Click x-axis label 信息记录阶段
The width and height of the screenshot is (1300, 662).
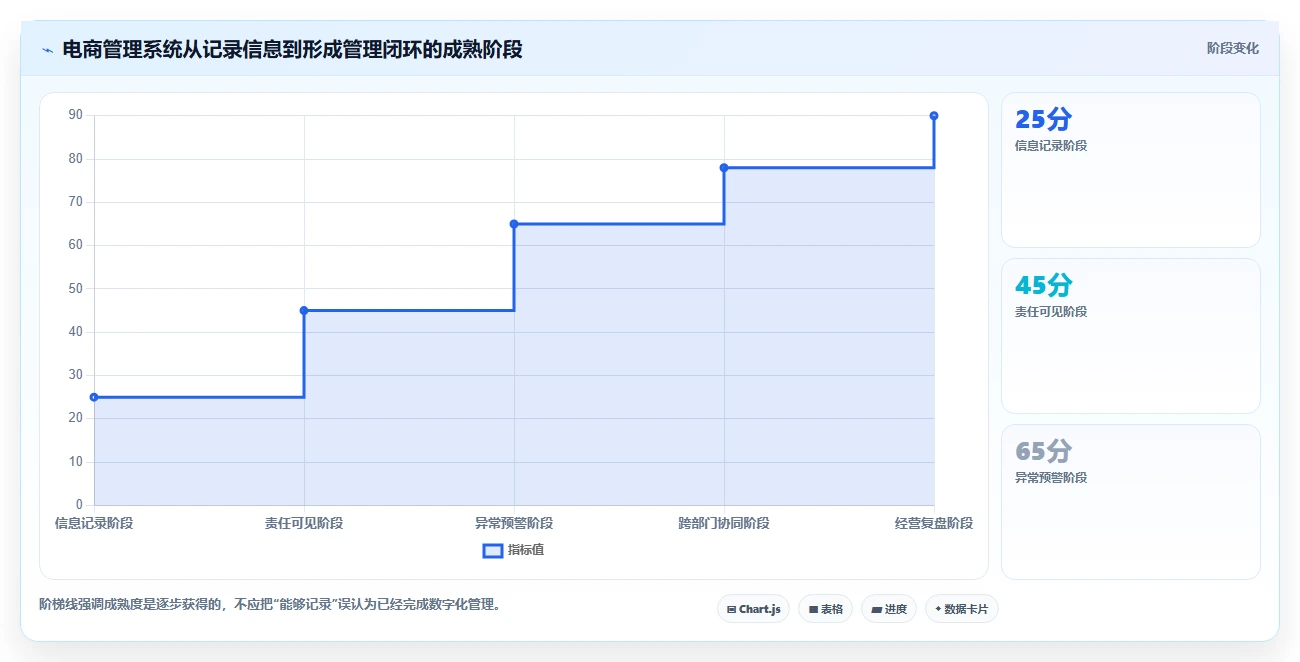[x=94, y=523]
